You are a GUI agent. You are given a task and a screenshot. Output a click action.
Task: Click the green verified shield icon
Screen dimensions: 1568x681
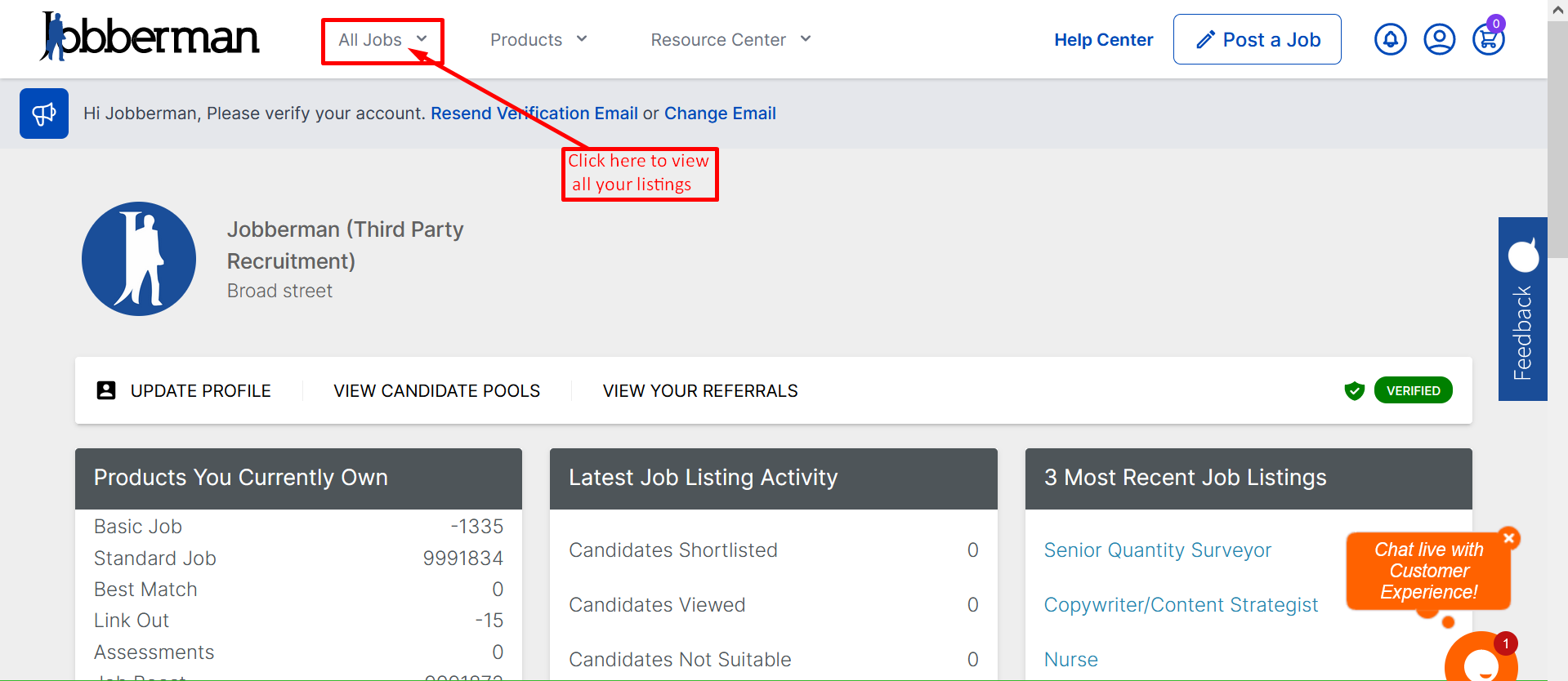tap(1354, 390)
